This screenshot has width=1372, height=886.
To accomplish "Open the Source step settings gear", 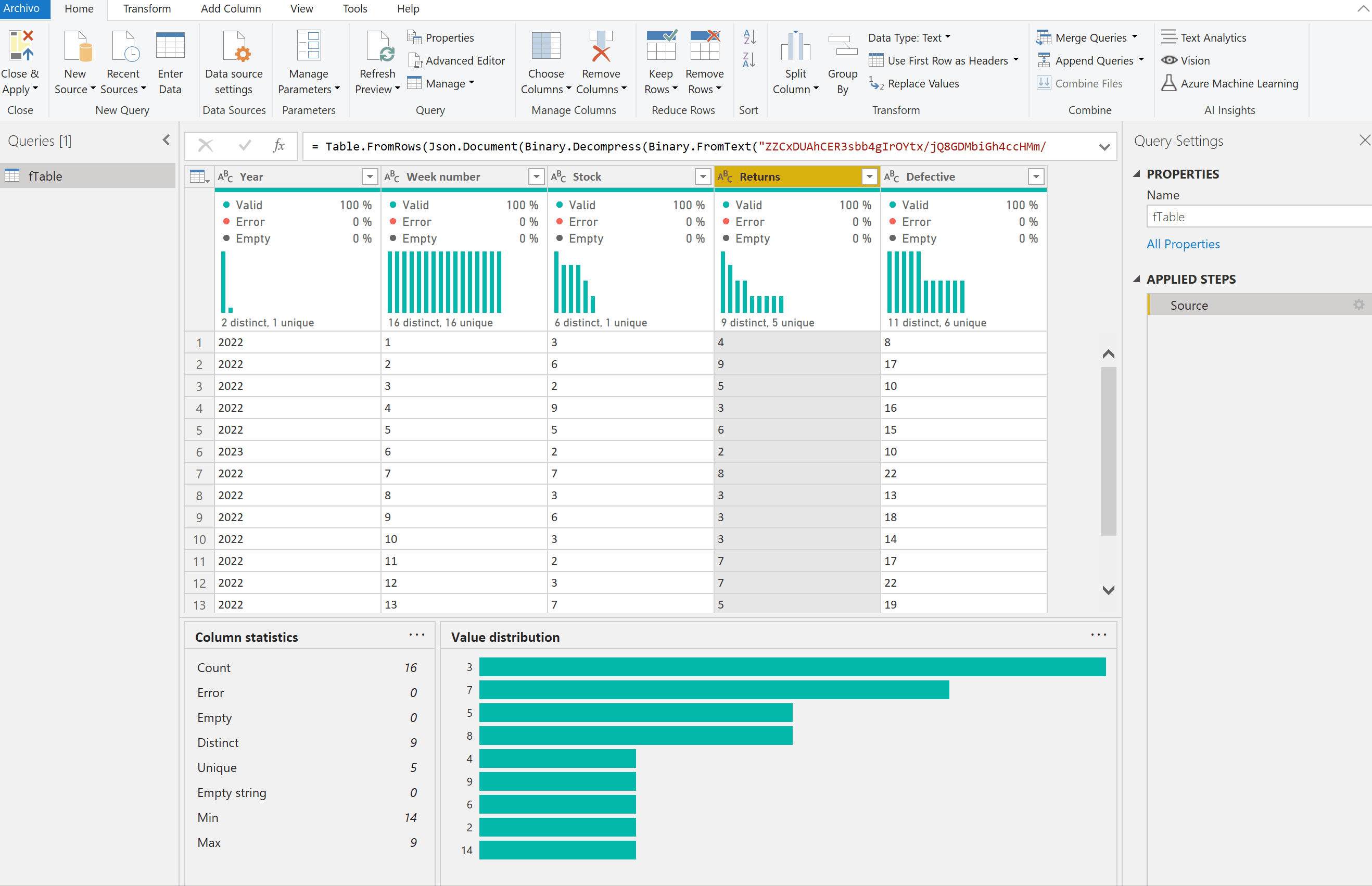I will click(x=1359, y=305).
